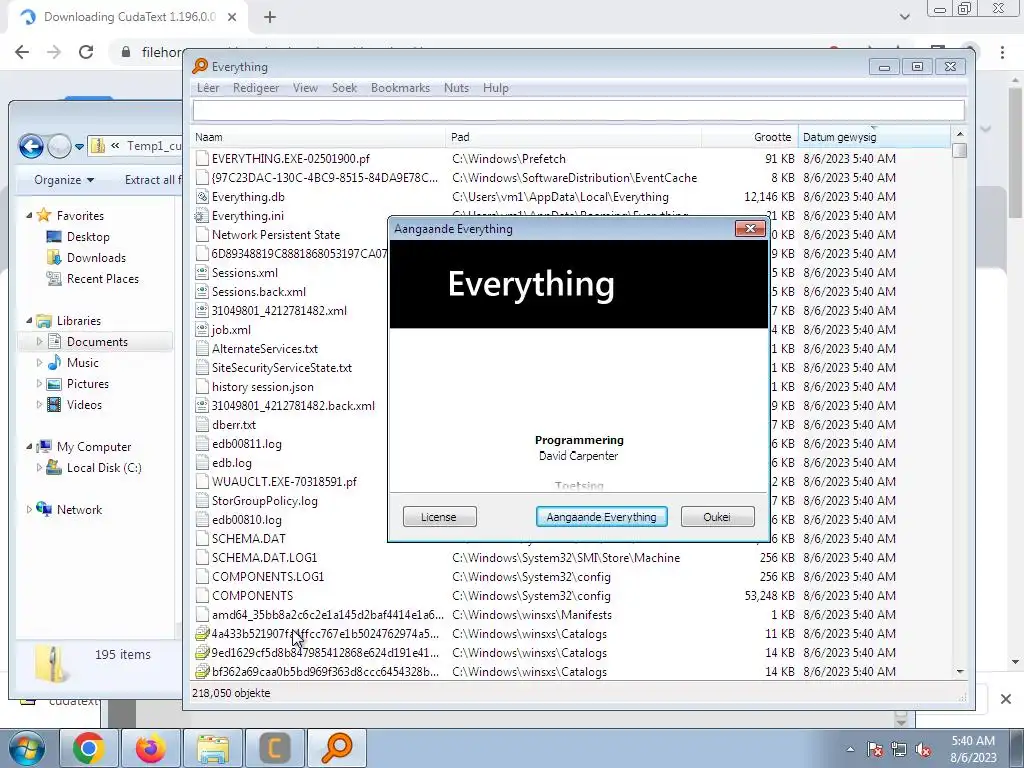Expand the Pictures library node
Screen dimensions: 1024x768
coord(39,383)
